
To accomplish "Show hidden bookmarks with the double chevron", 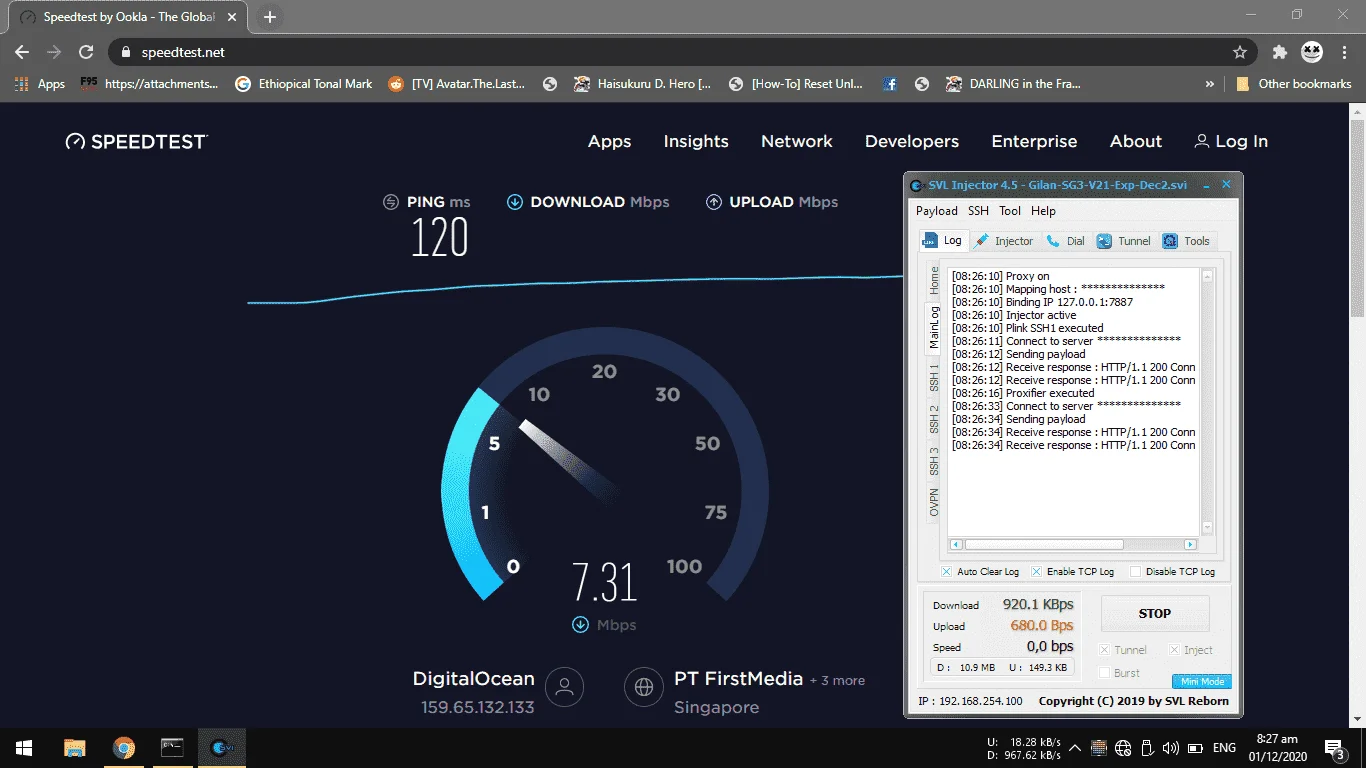I will [x=1210, y=84].
